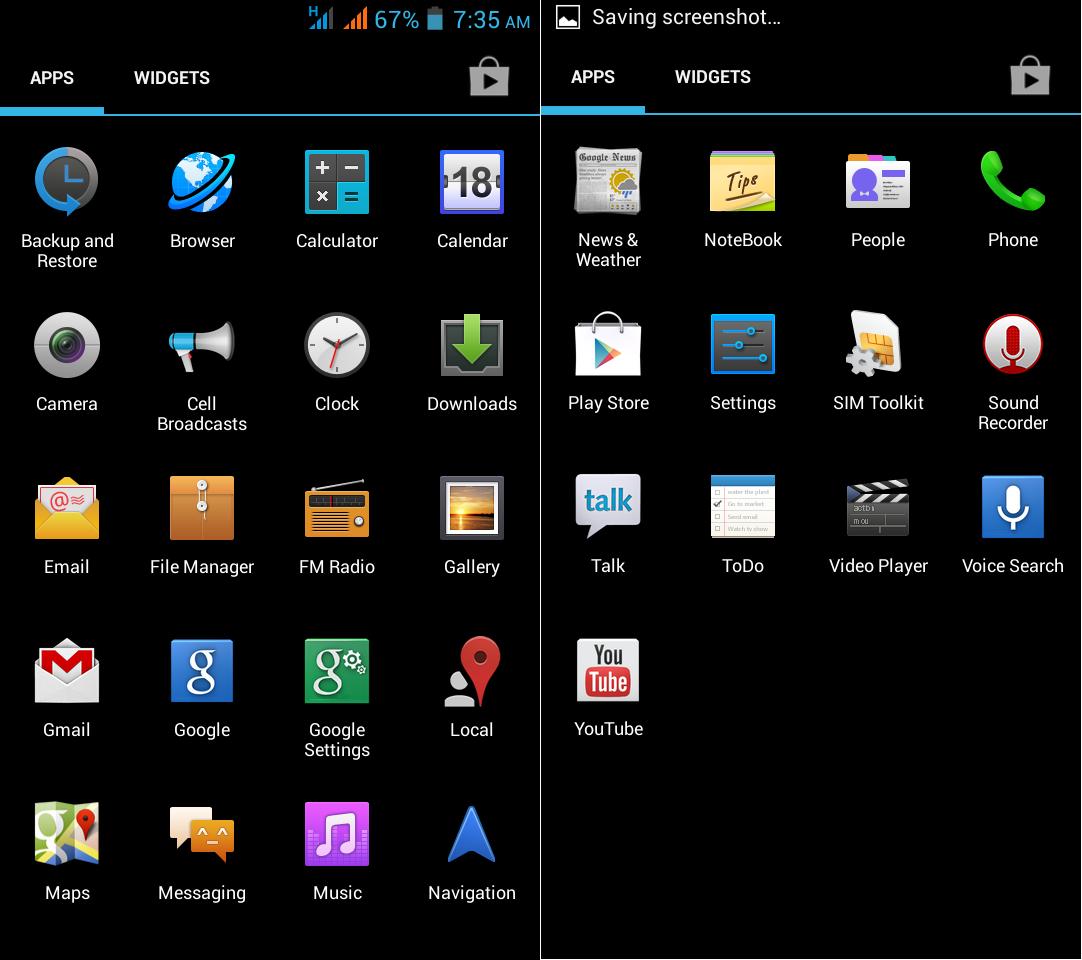The image size is (1082, 960).
Task: Tap the 7:35 AM clock in status bar
Action: (x=491, y=20)
